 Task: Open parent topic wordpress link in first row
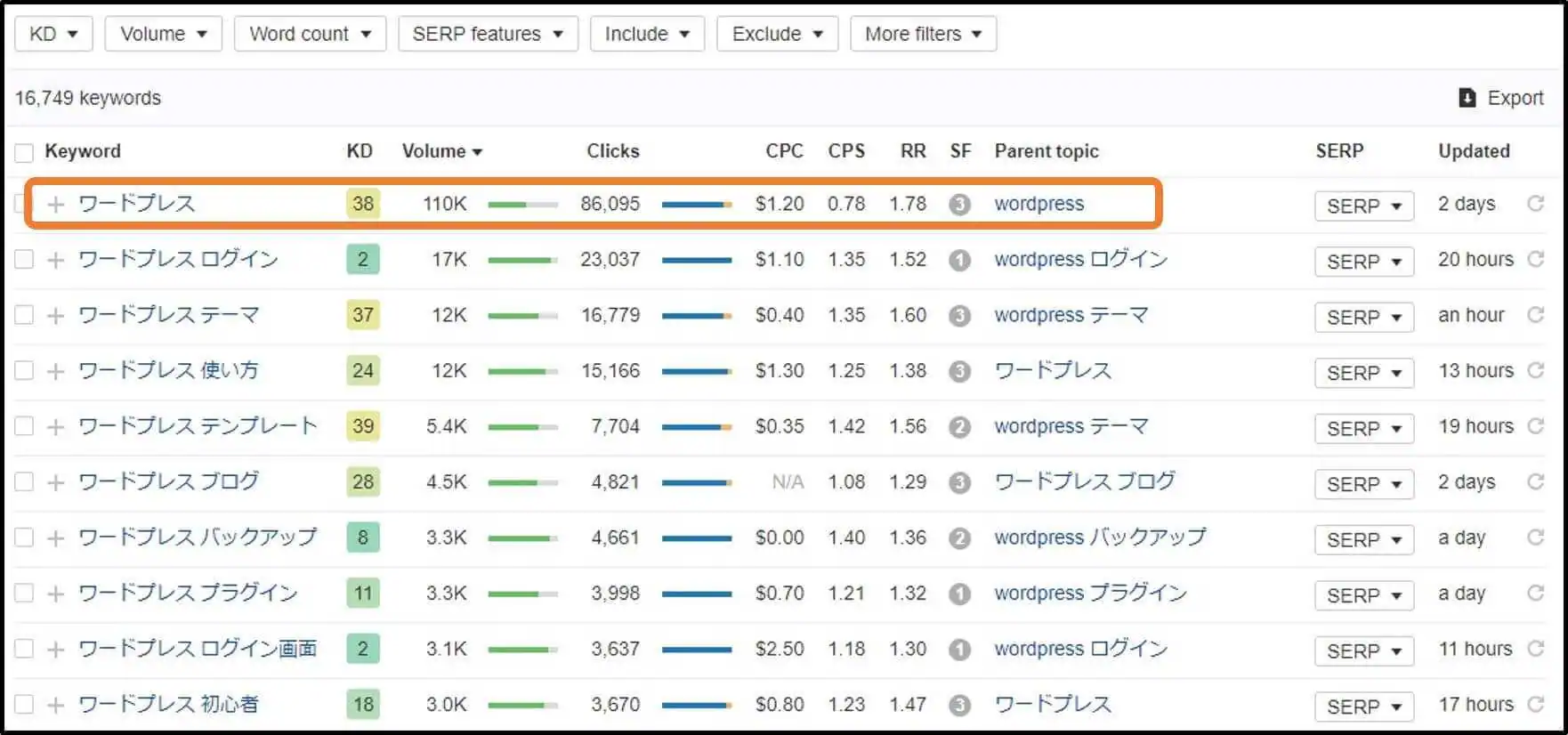[x=1039, y=204]
